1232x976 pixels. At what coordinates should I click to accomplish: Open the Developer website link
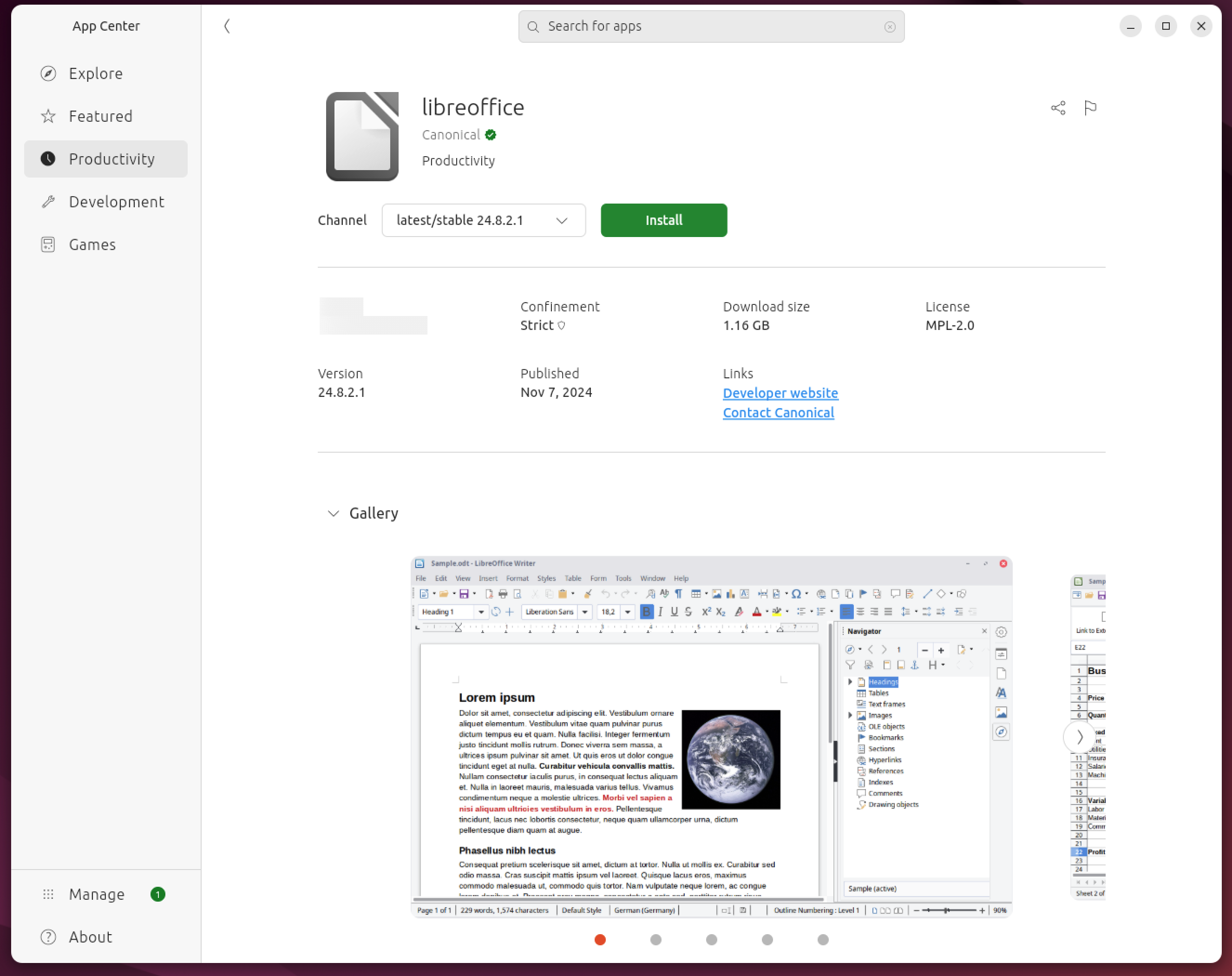click(x=780, y=393)
